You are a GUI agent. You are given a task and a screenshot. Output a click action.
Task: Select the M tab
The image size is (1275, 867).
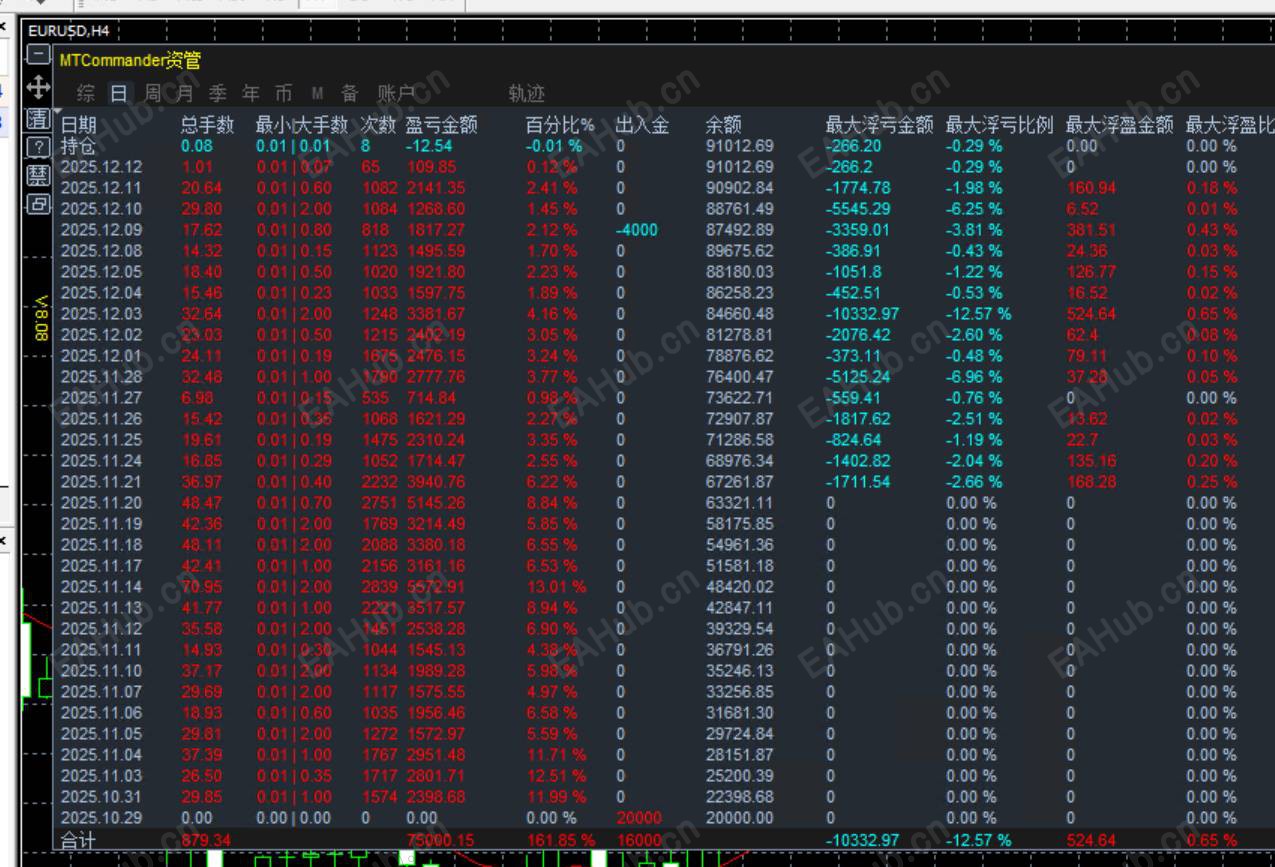click(317, 94)
